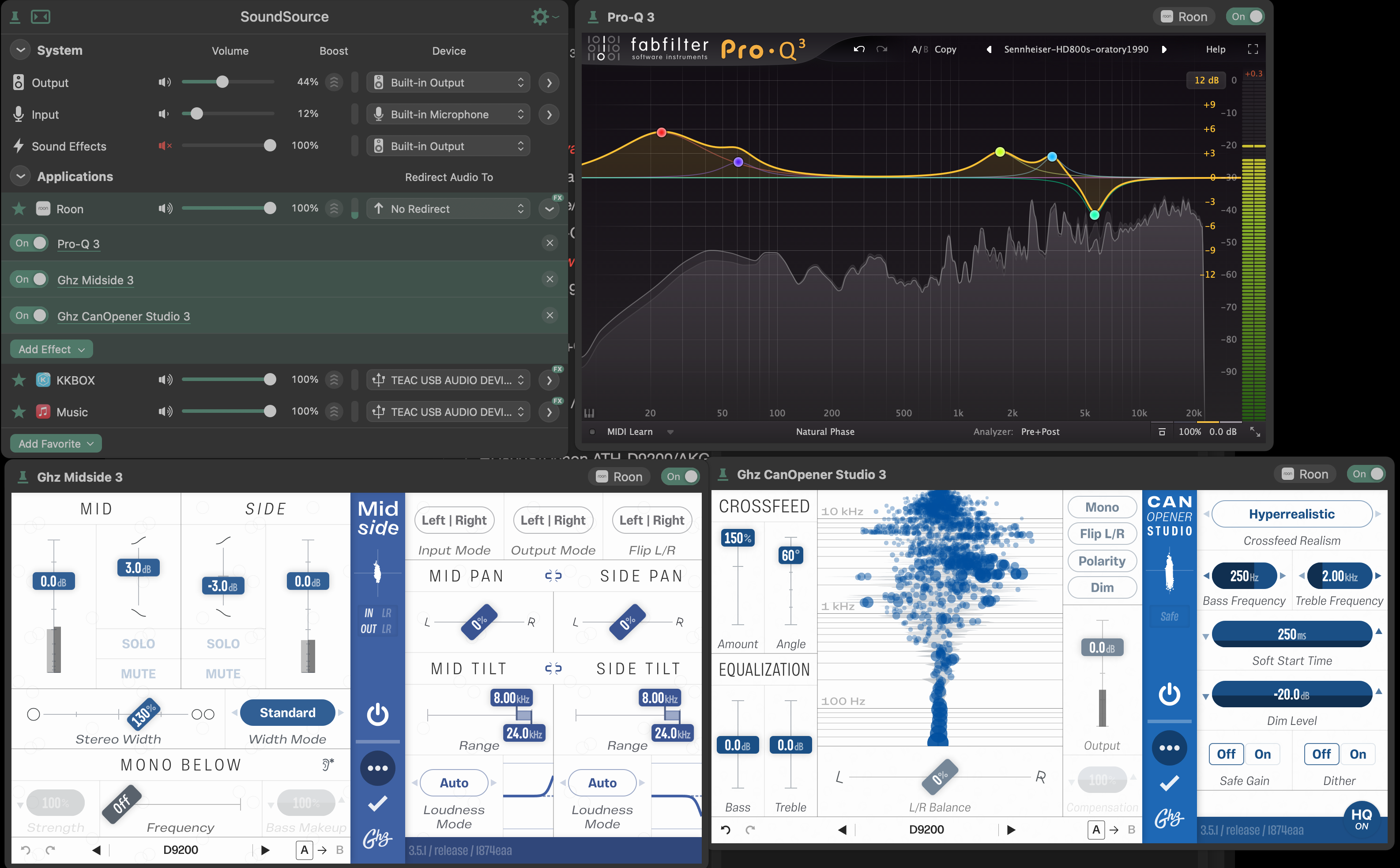
Task: Open Output boost control
Action: tap(334, 82)
